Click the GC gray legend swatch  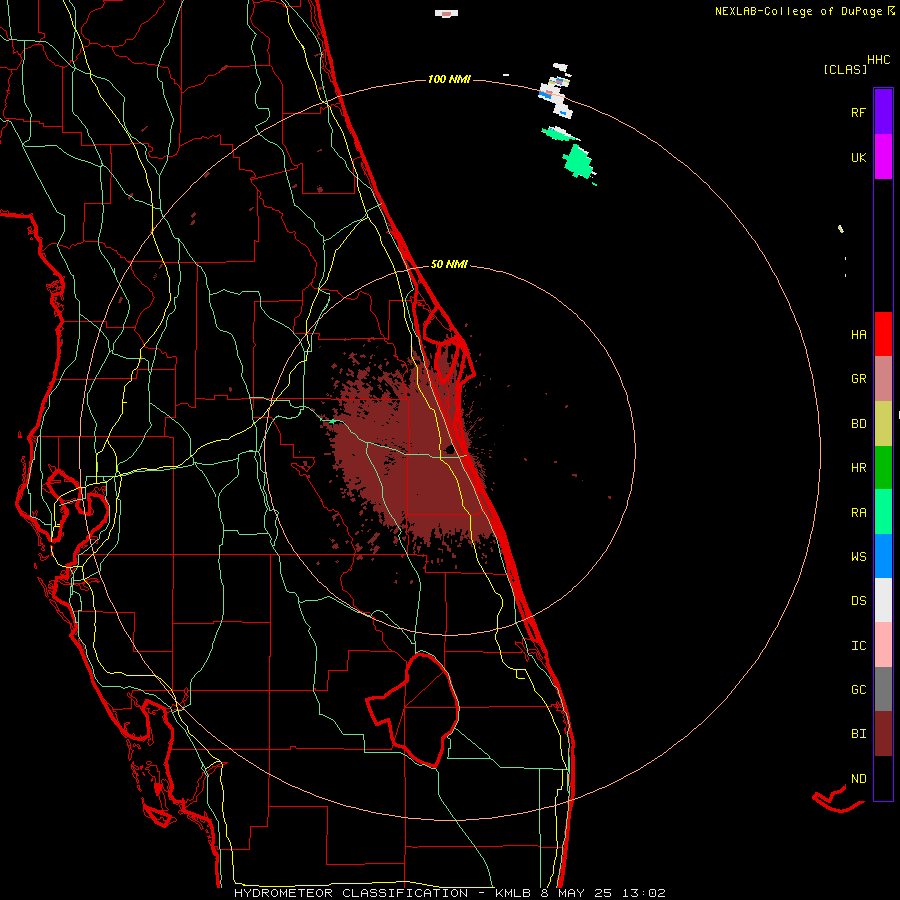point(883,689)
